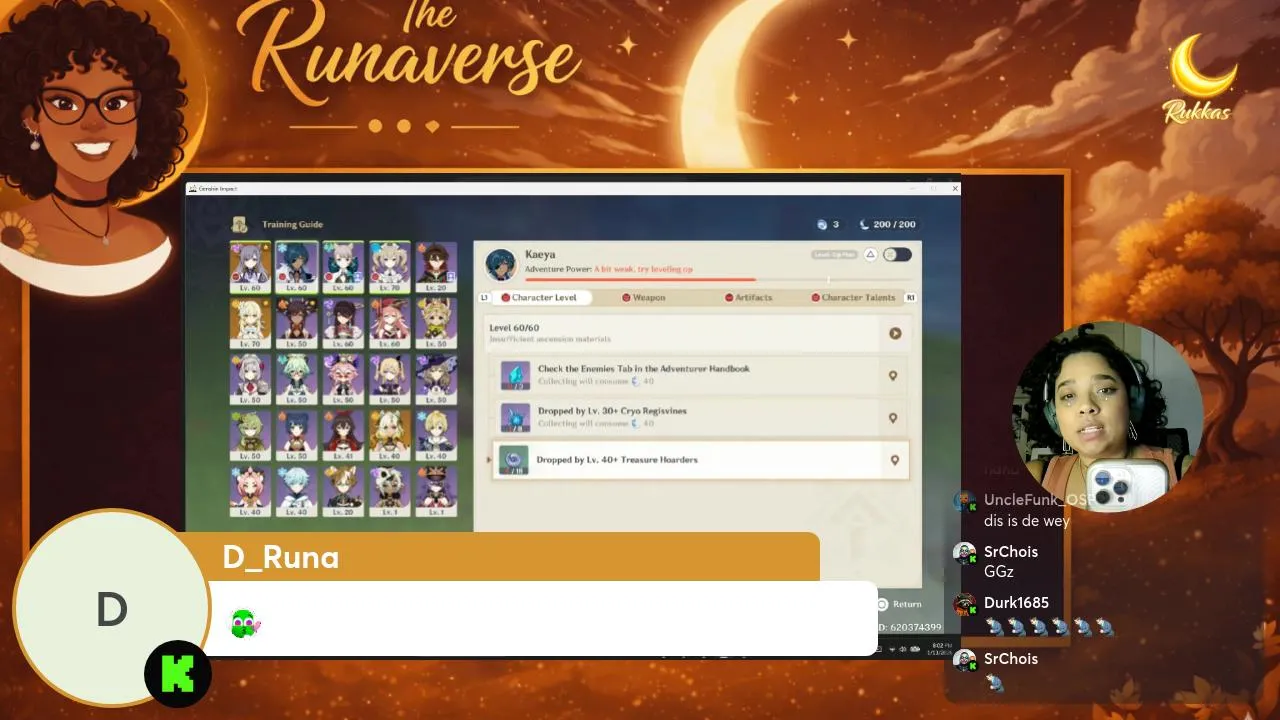The image size is (1280, 720).
Task: Select Barbara's Lv. 70 portrait
Action: tap(390, 268)
